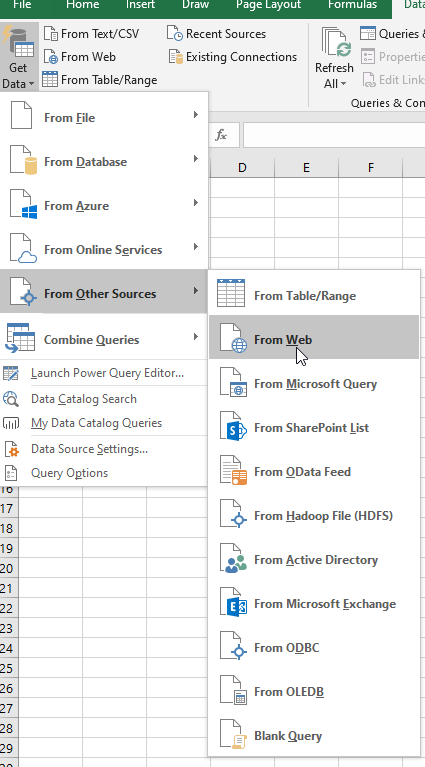Click the formula bar input field
This screenshot has width=425, height=767.
[334, 135]
